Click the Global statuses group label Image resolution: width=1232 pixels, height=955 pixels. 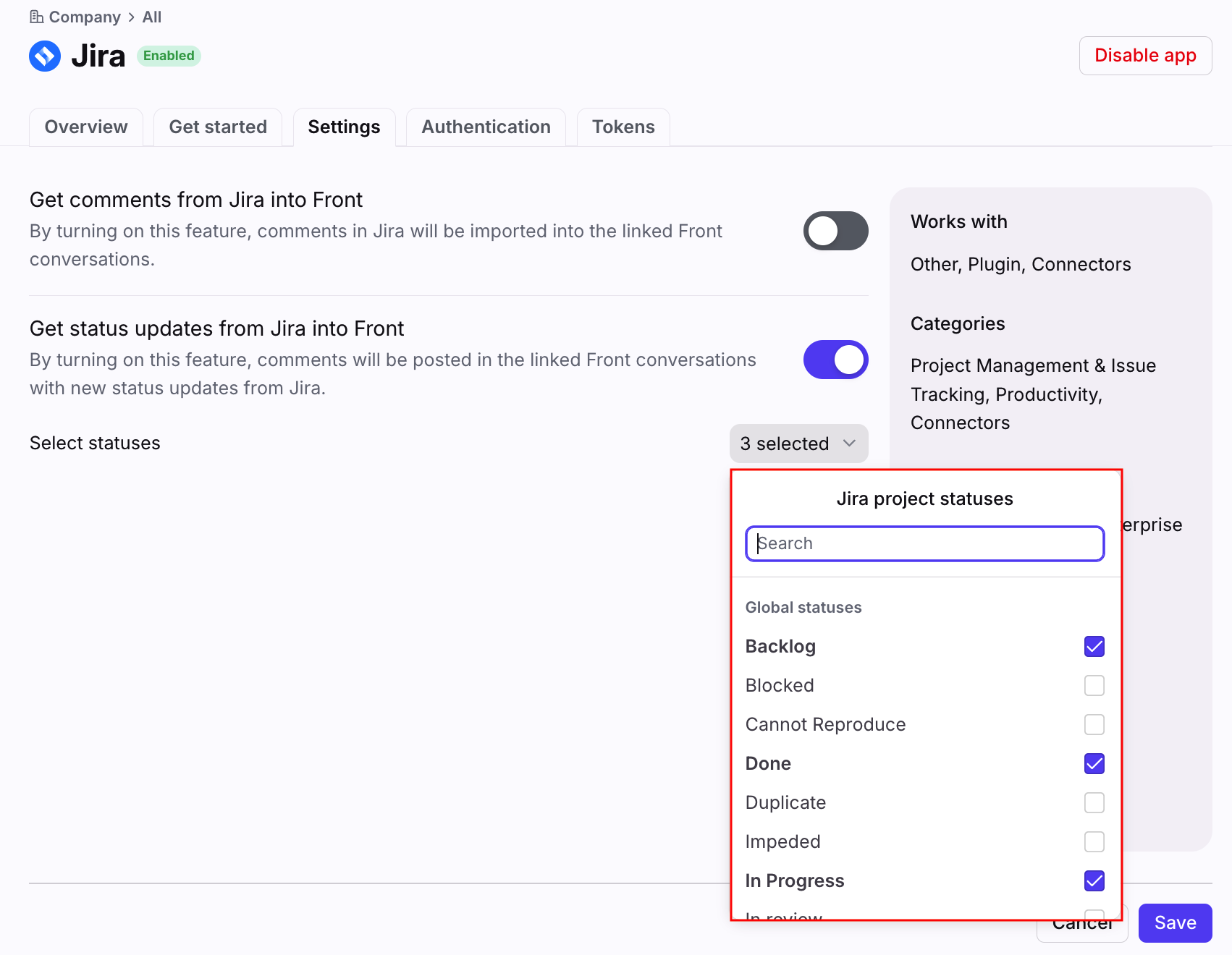tap(803, 608)
